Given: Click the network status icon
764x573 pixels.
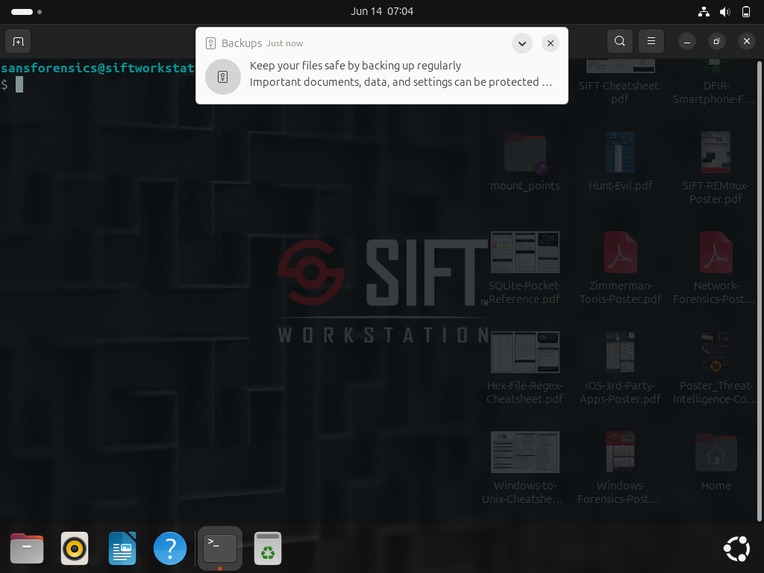Looking at the screenshot, I should pyautogui.click(x=704, y=12).
